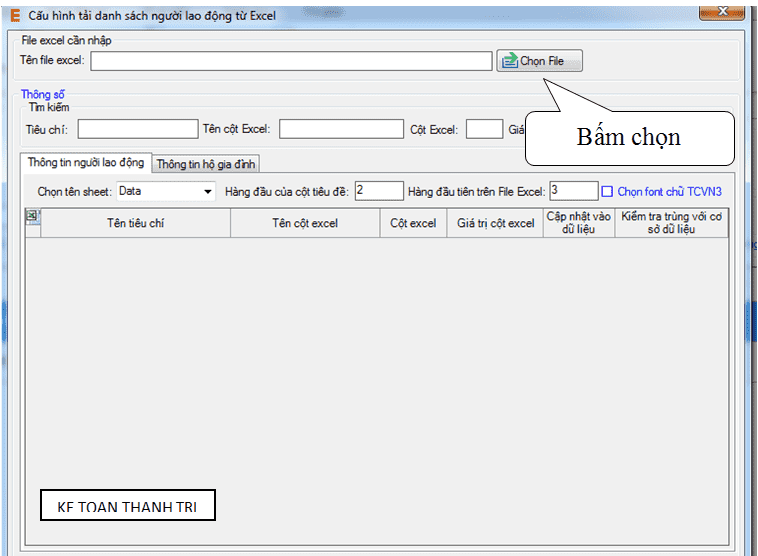Sort by Tên cột excel column header
The image size is (758, 556).
[305, 223]
